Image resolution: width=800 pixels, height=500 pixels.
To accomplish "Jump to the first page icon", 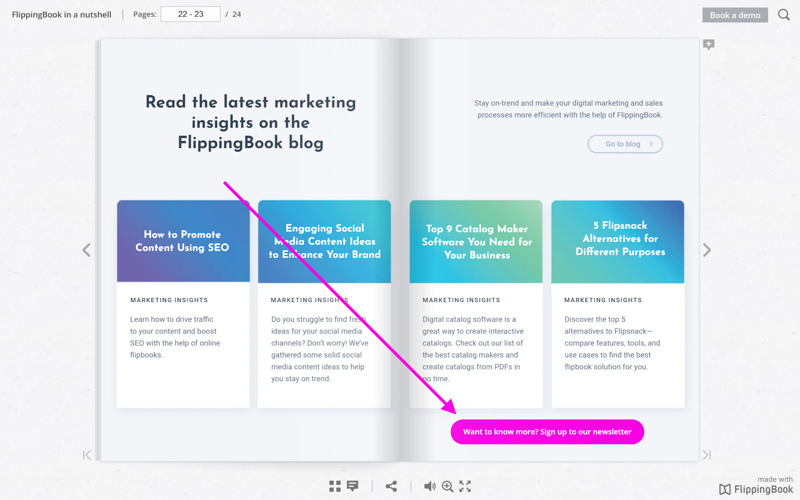I will click(87, 455).
